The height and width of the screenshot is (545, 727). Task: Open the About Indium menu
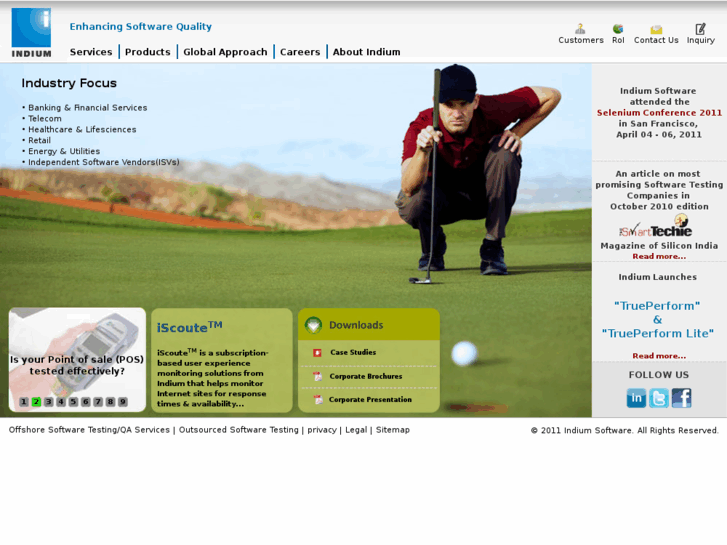click(366, 52)
